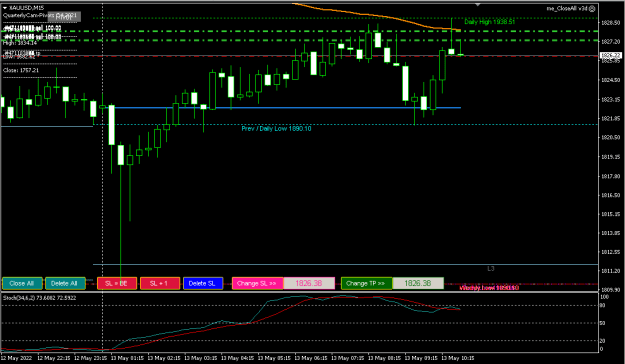Click the 1820.50 price scale label
Screen dimensions: 625x364
coord(610,138)
